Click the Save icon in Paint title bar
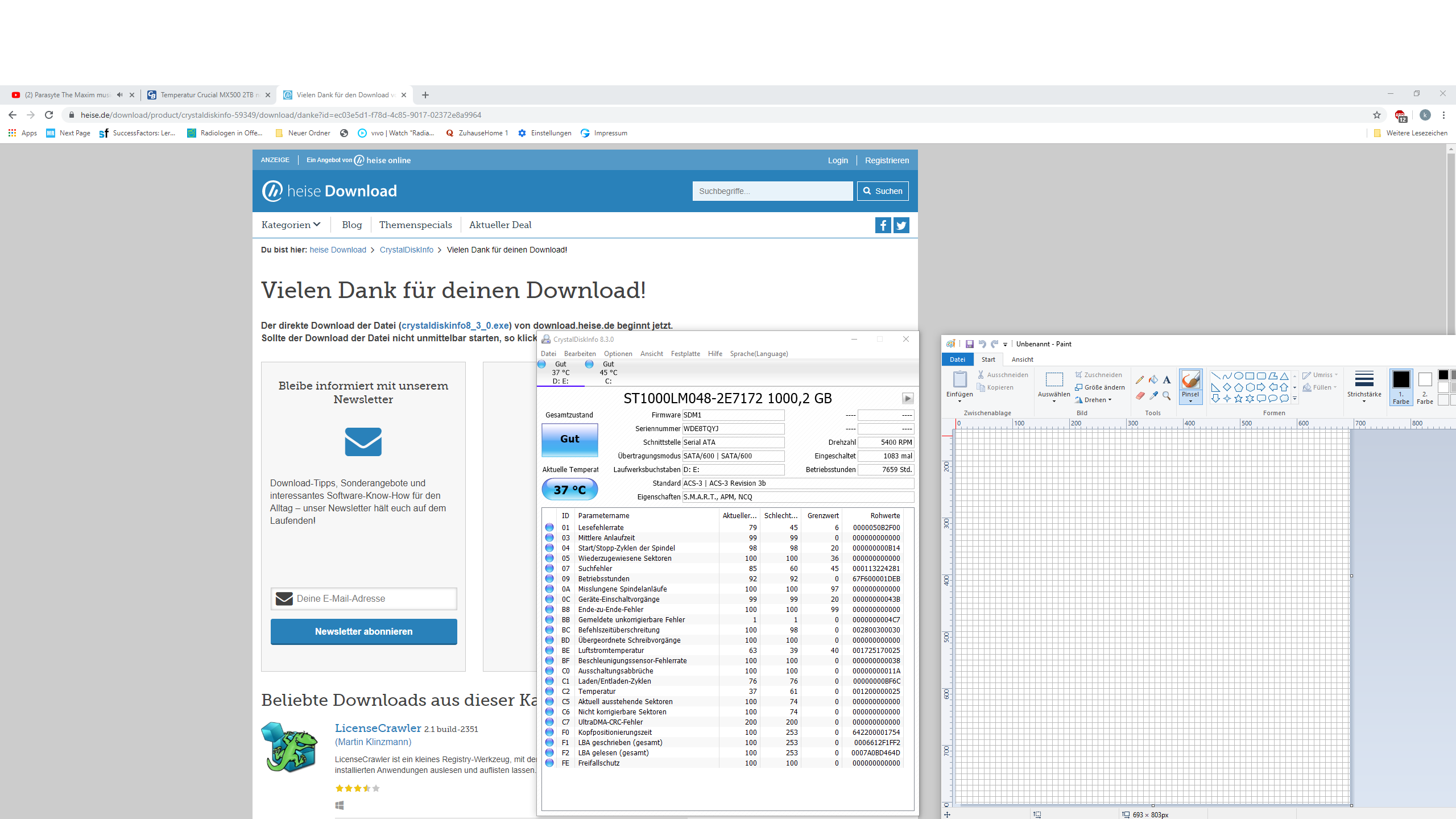1456x819 pixels. [970, 344]
